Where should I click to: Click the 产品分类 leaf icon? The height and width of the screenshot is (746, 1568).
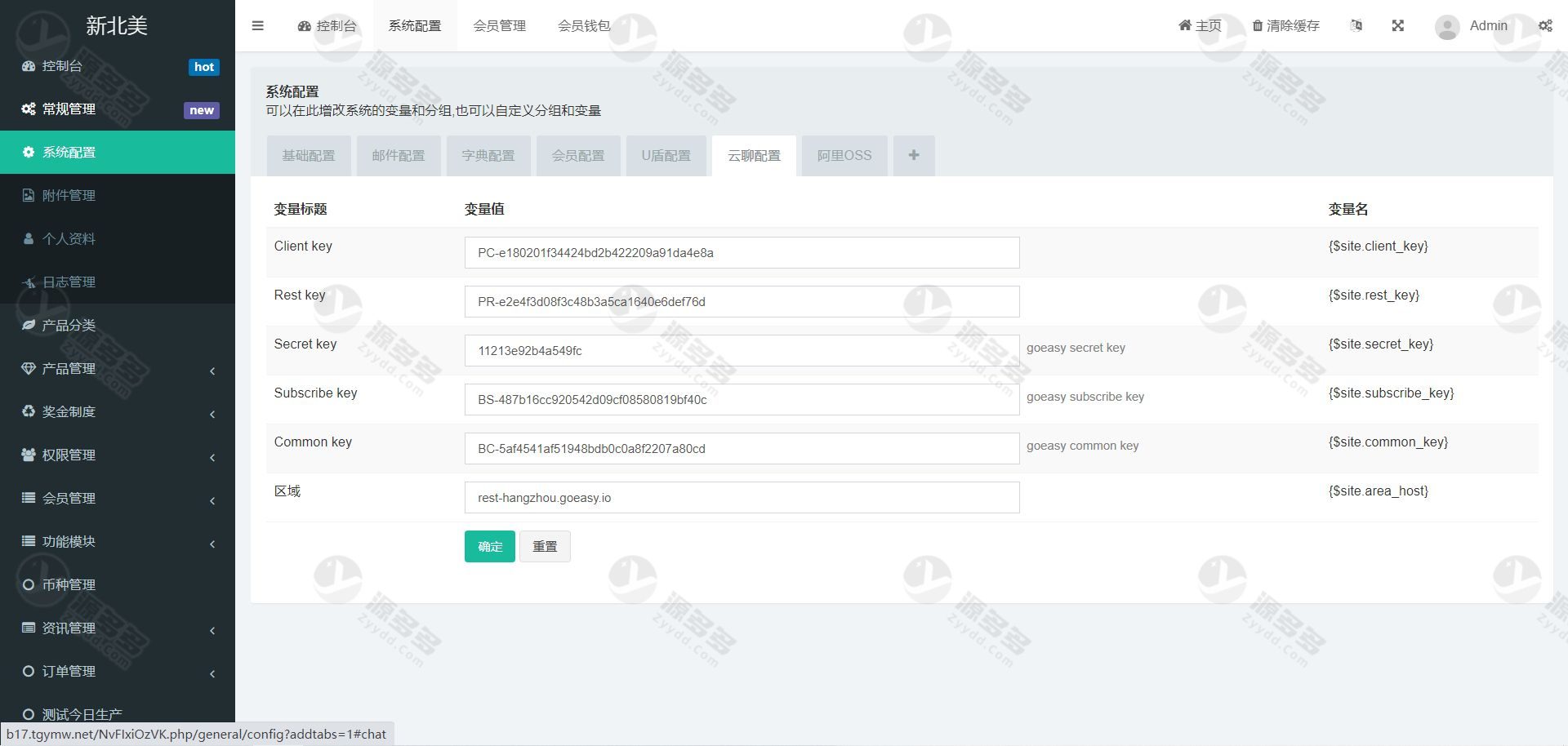(x=29, y=325)
